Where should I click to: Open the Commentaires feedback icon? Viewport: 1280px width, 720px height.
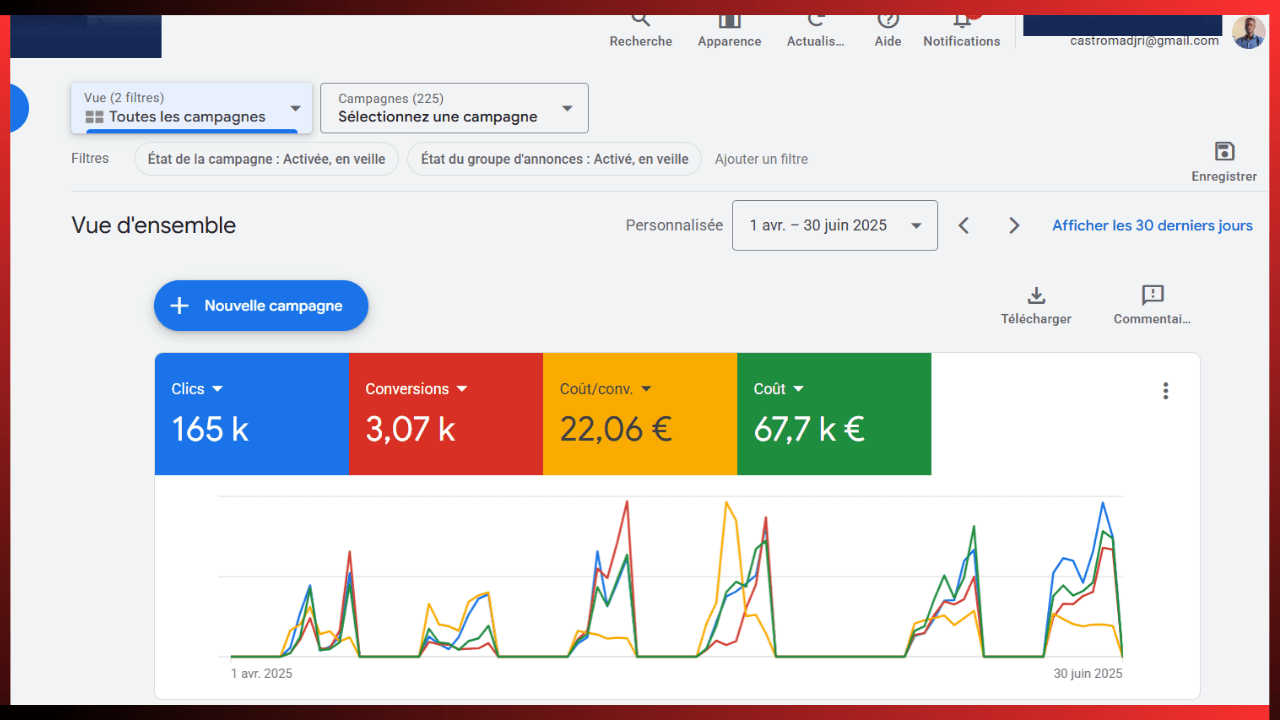[x=1153, y=295]
